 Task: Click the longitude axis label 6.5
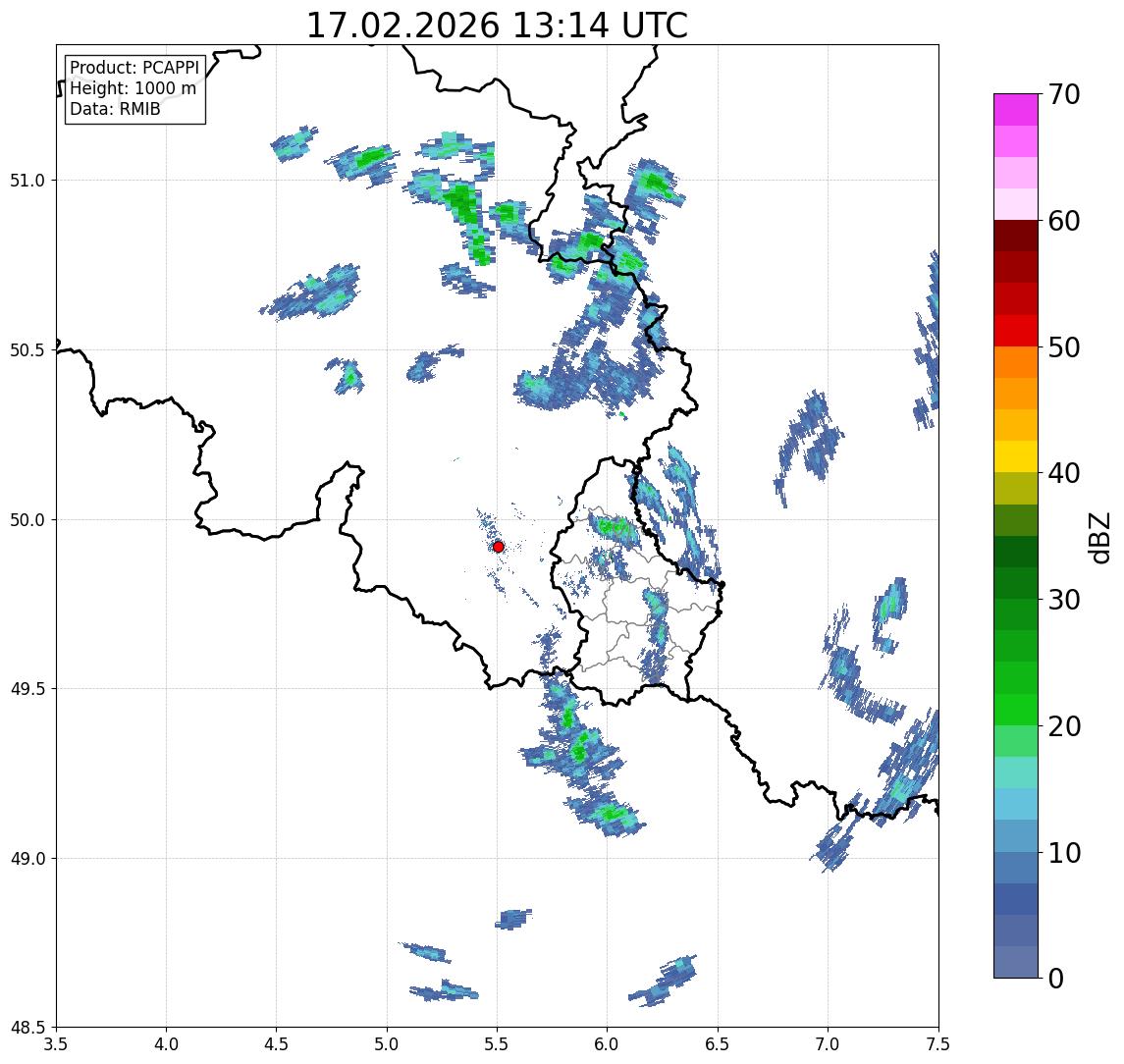click(x=718, y=1044)
